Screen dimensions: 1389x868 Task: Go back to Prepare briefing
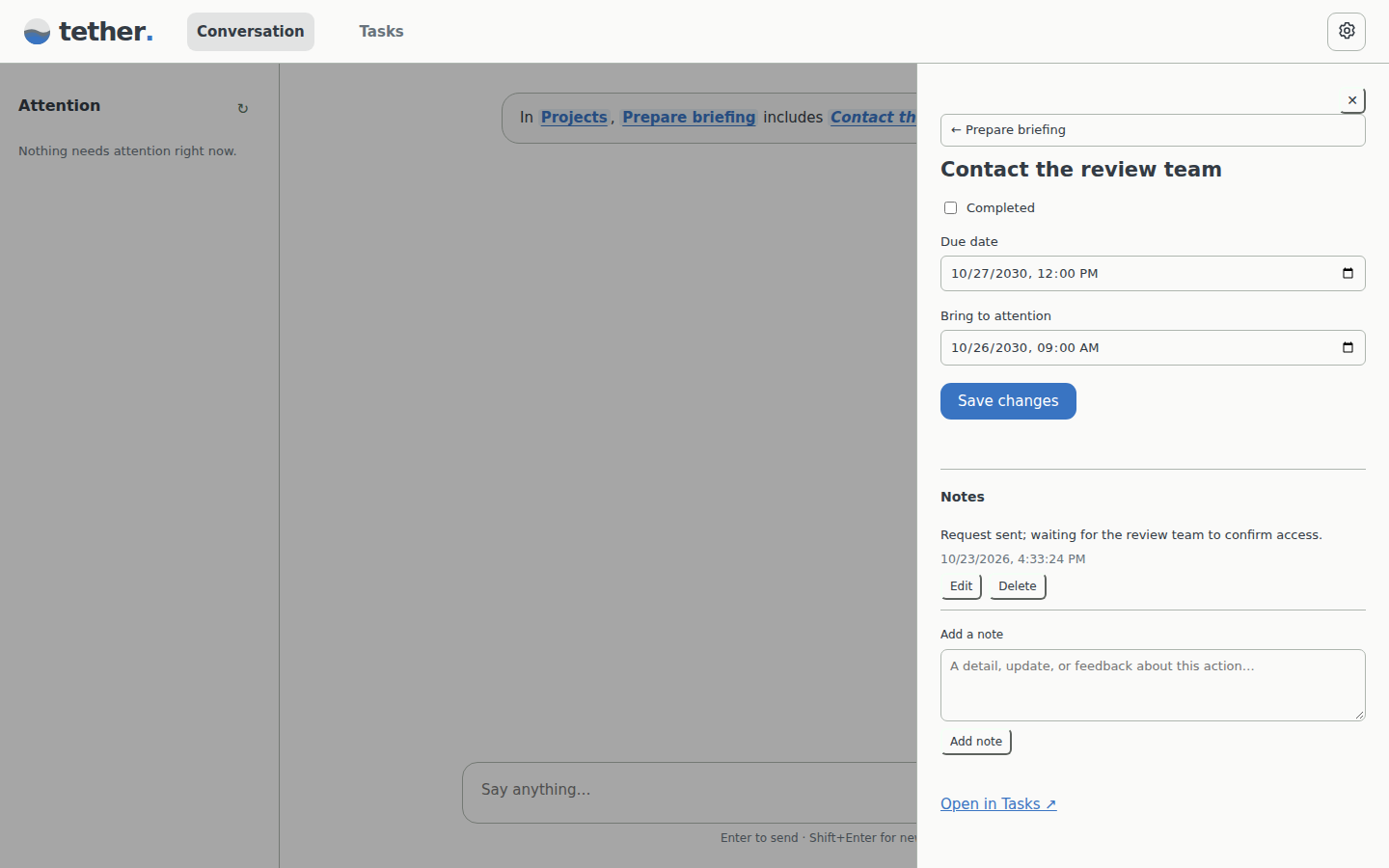[1153, 130]
